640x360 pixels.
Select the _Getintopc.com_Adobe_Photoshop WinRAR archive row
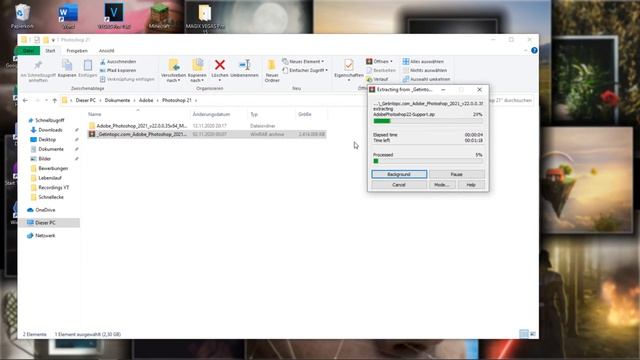point(207,134)
